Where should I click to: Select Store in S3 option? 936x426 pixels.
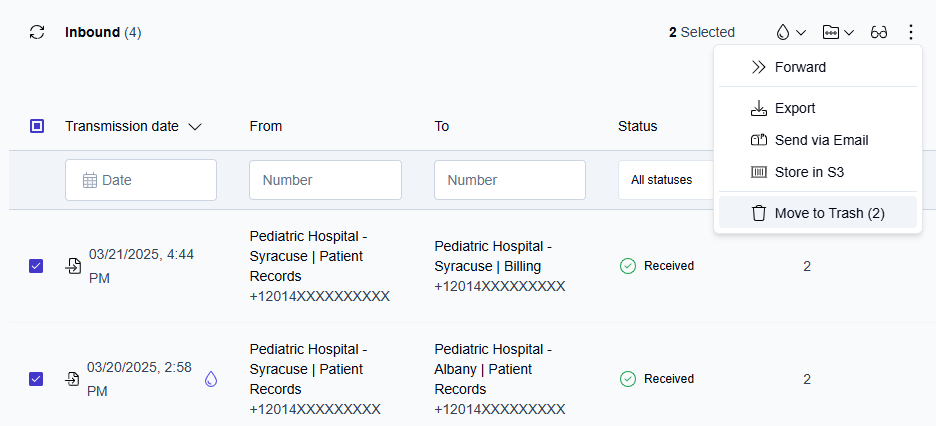[809, 172]
